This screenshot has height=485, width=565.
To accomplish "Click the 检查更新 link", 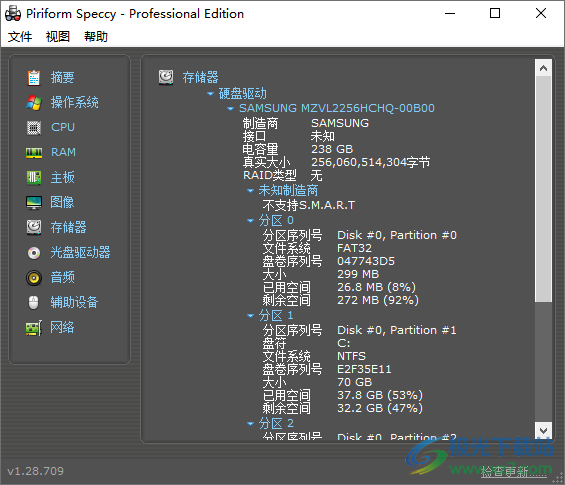I will point(514,471).
